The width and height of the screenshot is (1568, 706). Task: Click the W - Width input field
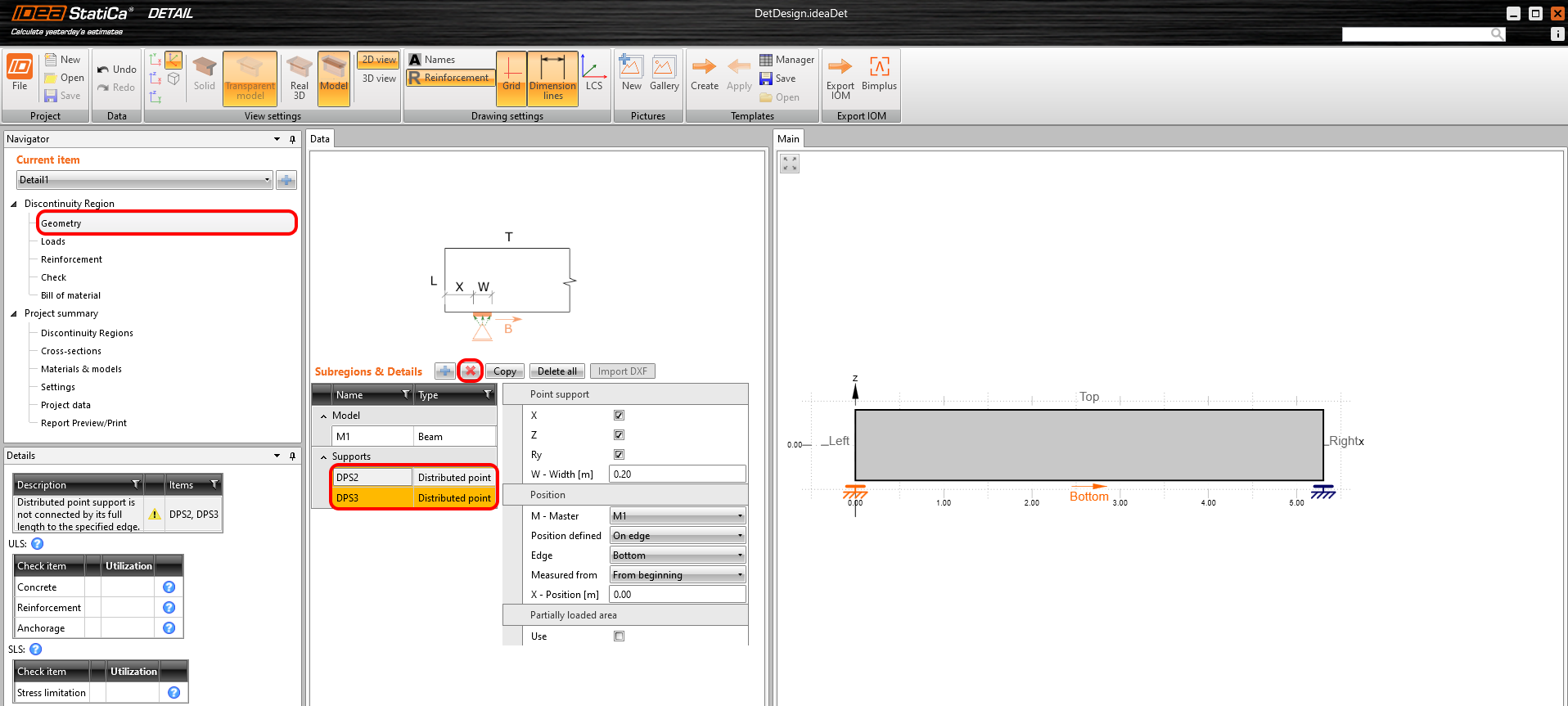tap(678, 474)
